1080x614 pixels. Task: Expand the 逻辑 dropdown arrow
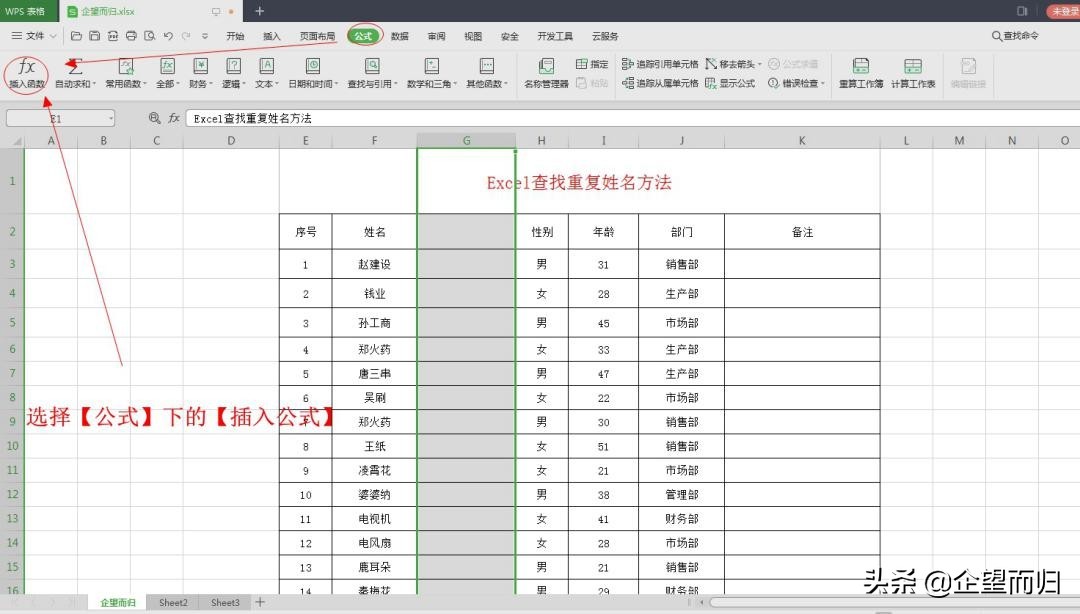(x=244, y=84)
